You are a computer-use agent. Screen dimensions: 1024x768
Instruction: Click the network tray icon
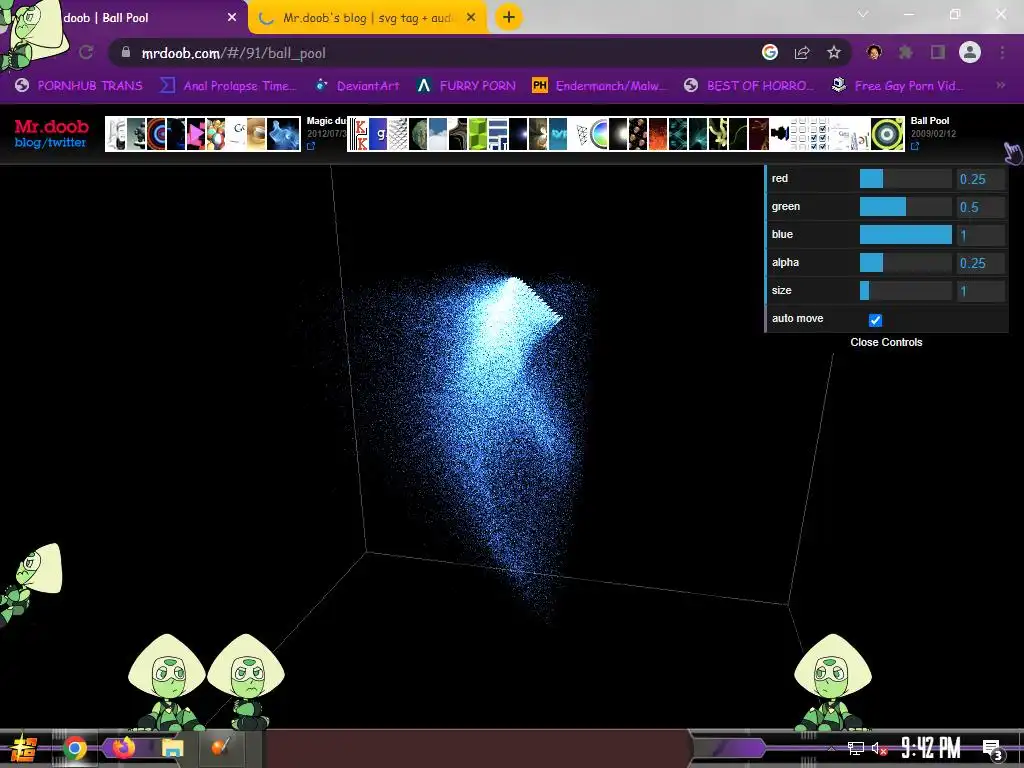click(x=856, y=748)
